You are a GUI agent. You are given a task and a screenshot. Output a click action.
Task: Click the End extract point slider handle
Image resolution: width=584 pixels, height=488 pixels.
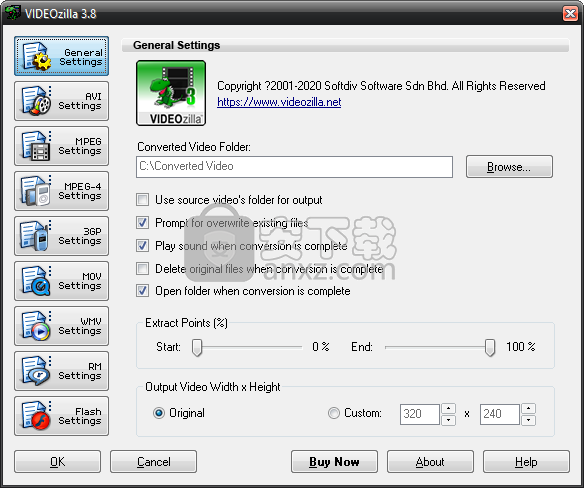pos(490,348)
